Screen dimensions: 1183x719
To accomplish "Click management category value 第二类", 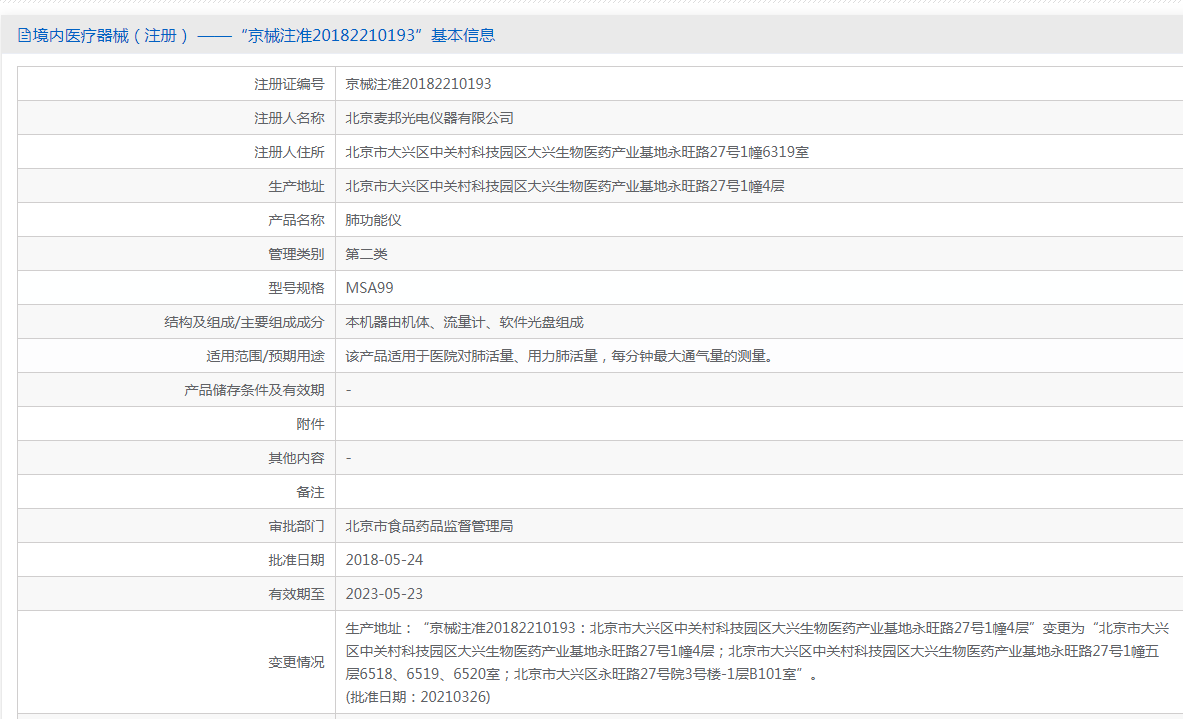I will click(x=366, y=254).
